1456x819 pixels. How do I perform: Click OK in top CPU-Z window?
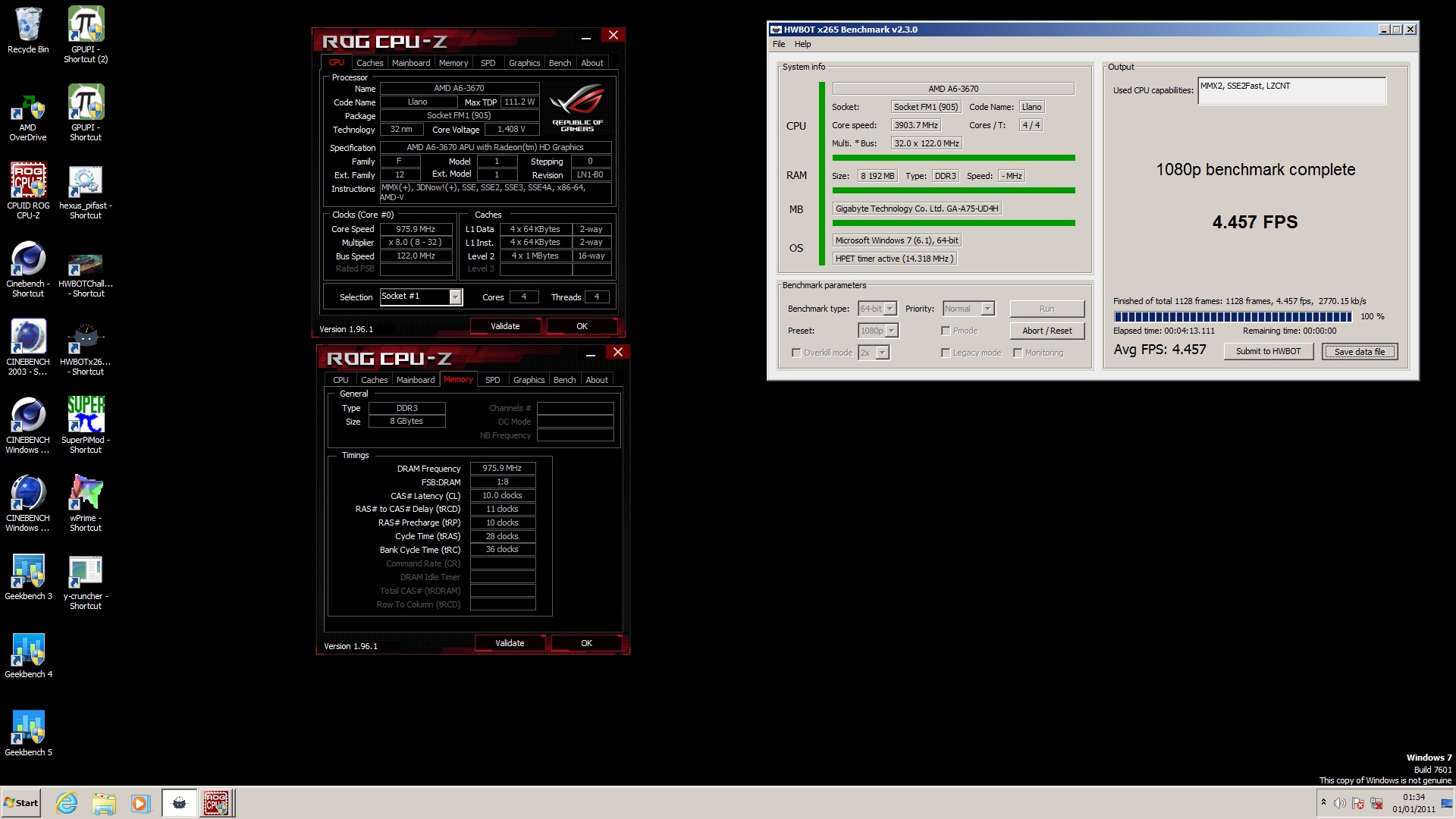click(x=582, y=326)
